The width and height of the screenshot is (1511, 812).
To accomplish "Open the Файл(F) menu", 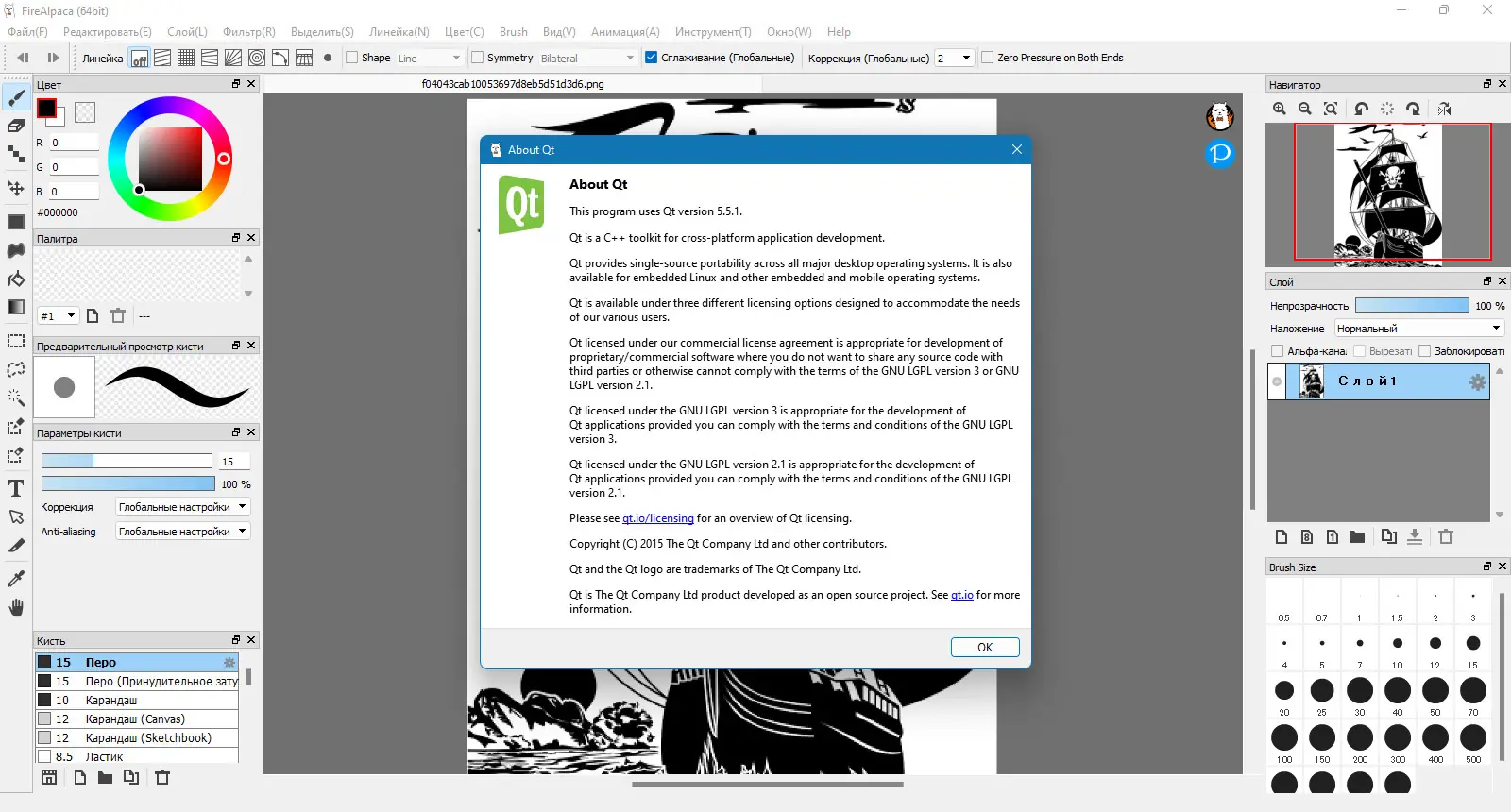I will [x=27, y=32].
